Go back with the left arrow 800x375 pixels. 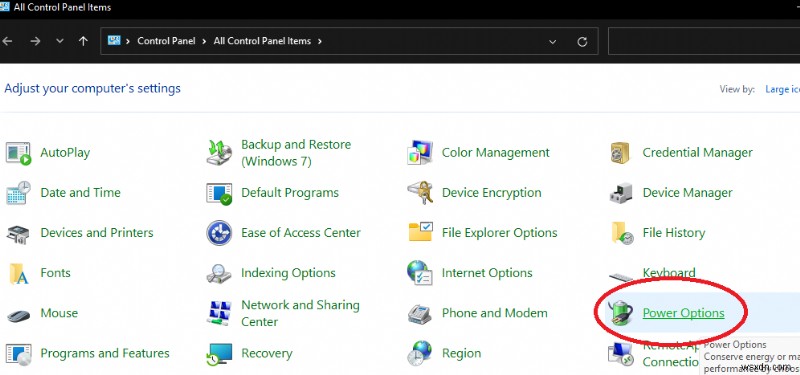(x=7, y=41)
